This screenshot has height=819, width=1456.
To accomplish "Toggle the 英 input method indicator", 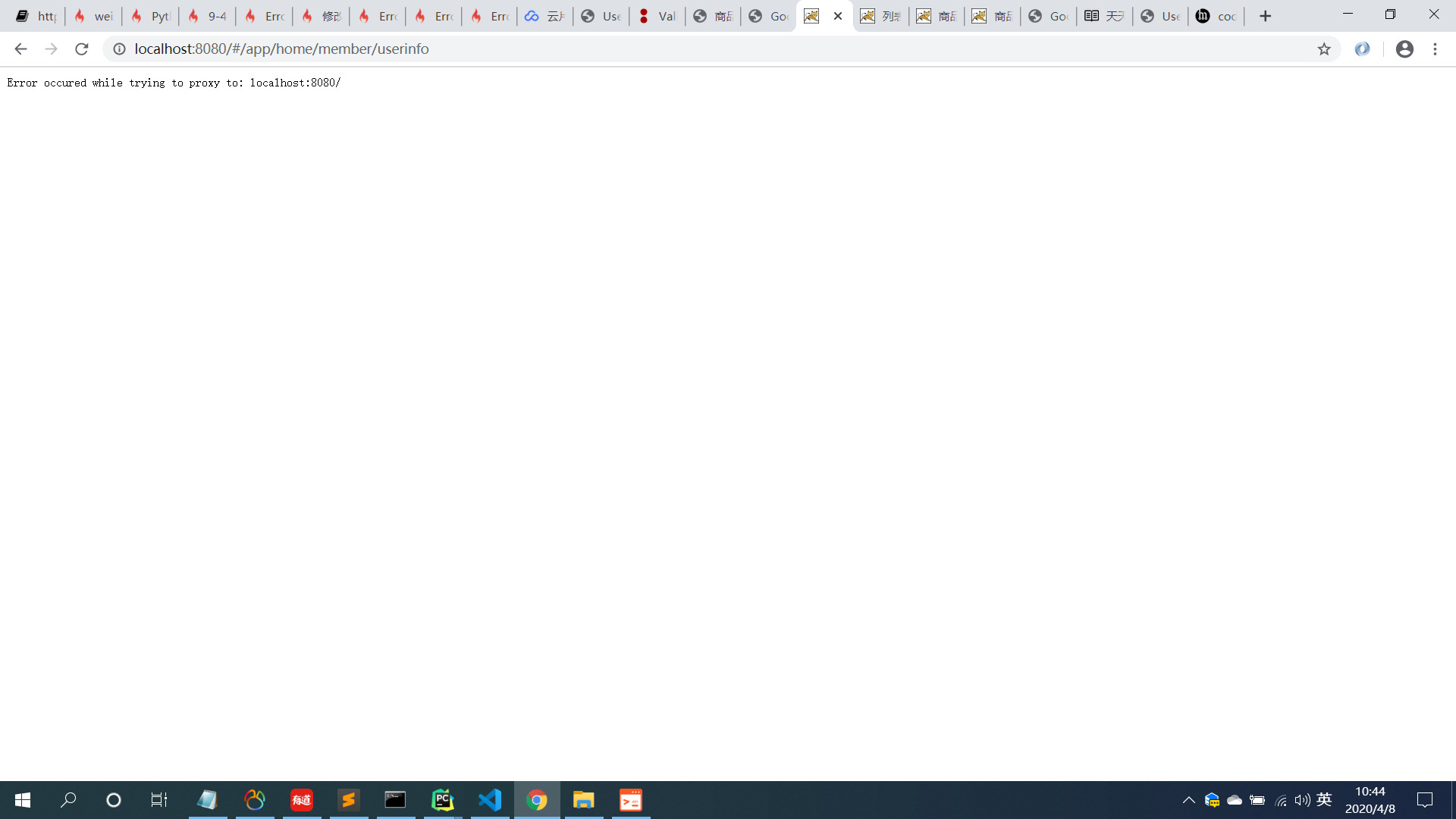I will [1324, 799].
